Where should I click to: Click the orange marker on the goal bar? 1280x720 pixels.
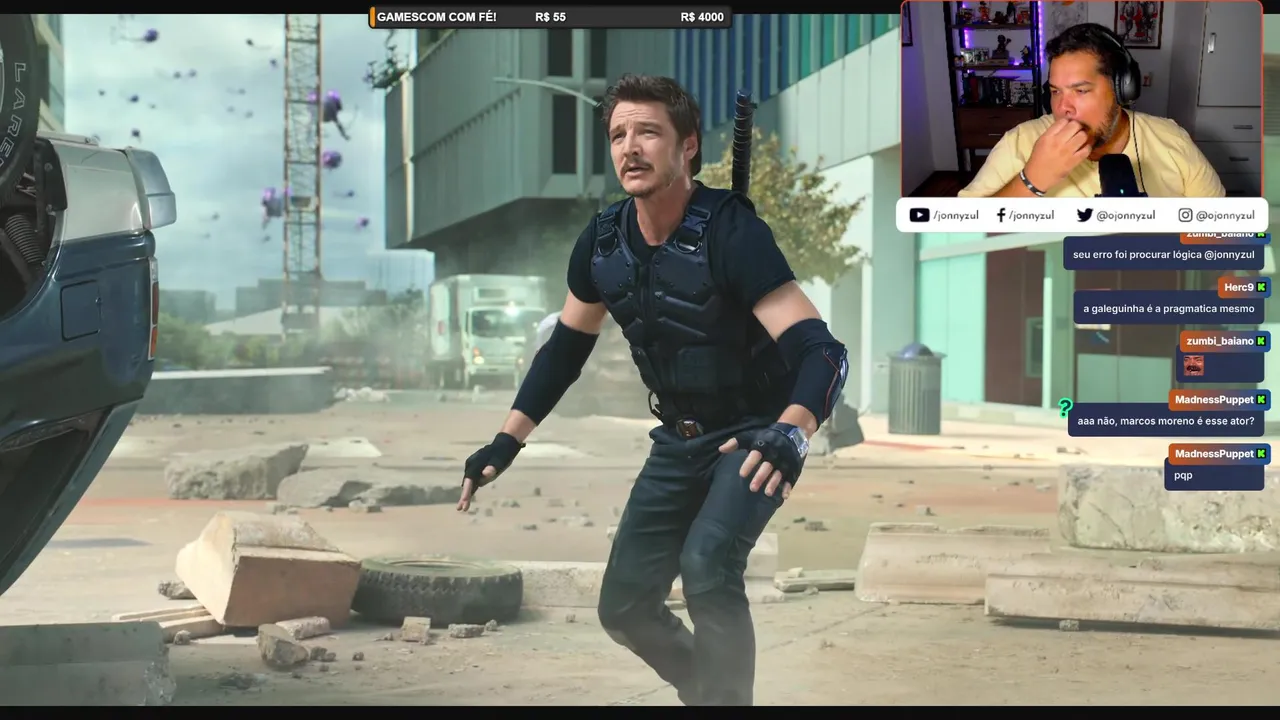pyautogui.click(x=372, y=17)
